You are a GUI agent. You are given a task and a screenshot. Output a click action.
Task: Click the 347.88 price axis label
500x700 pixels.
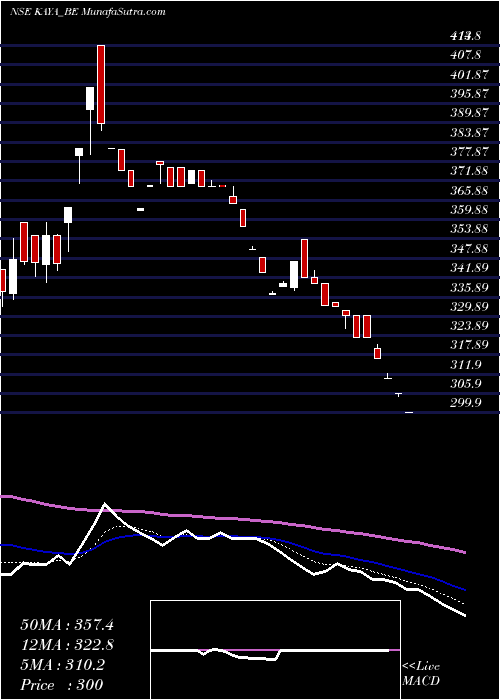point(469,248)
